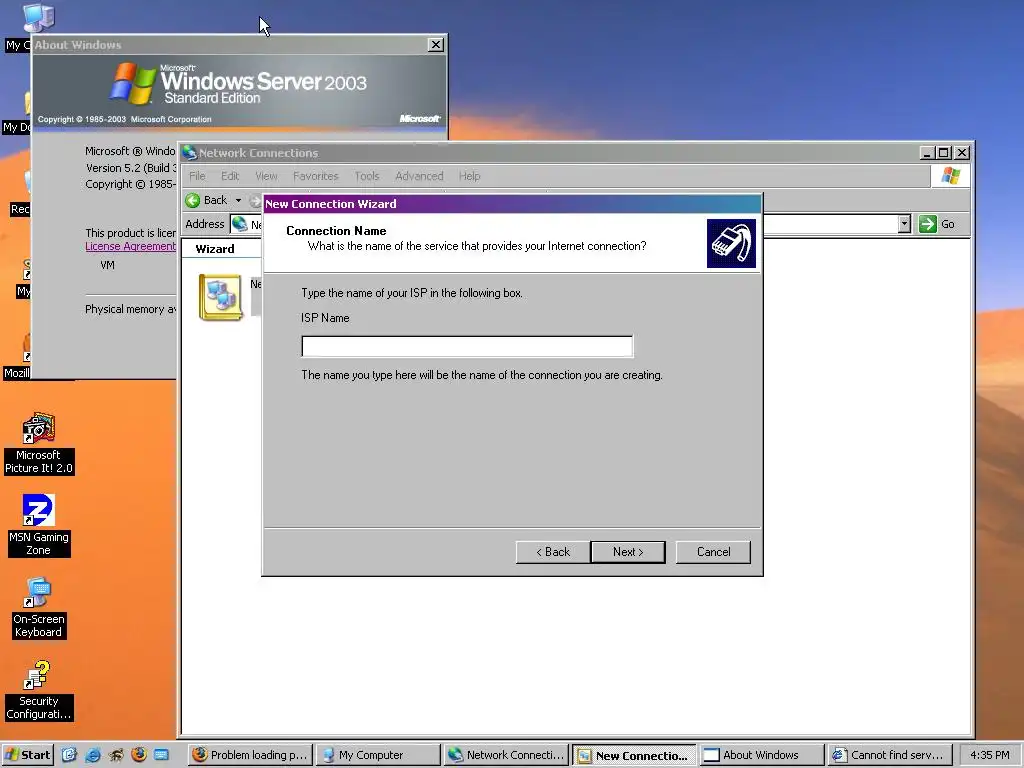Minimize the Network Connections window
The image size is (1024, 768).
[x=927, y=153]
